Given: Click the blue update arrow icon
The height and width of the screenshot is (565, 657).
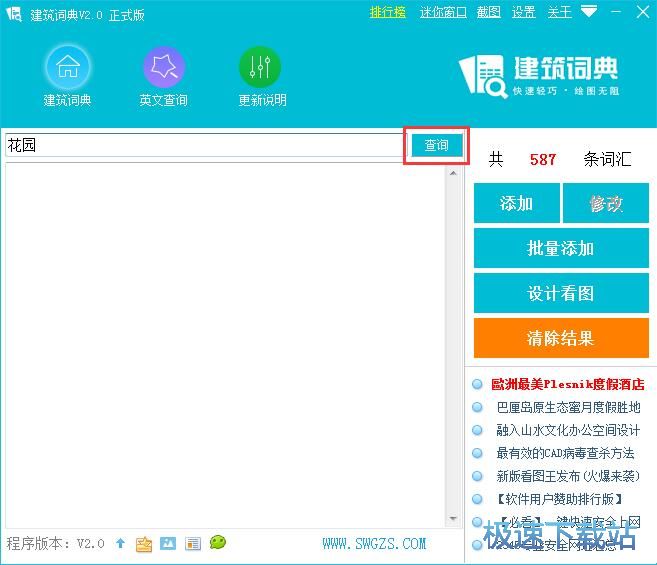Looking at the screenshot, I should click(120, 543).
